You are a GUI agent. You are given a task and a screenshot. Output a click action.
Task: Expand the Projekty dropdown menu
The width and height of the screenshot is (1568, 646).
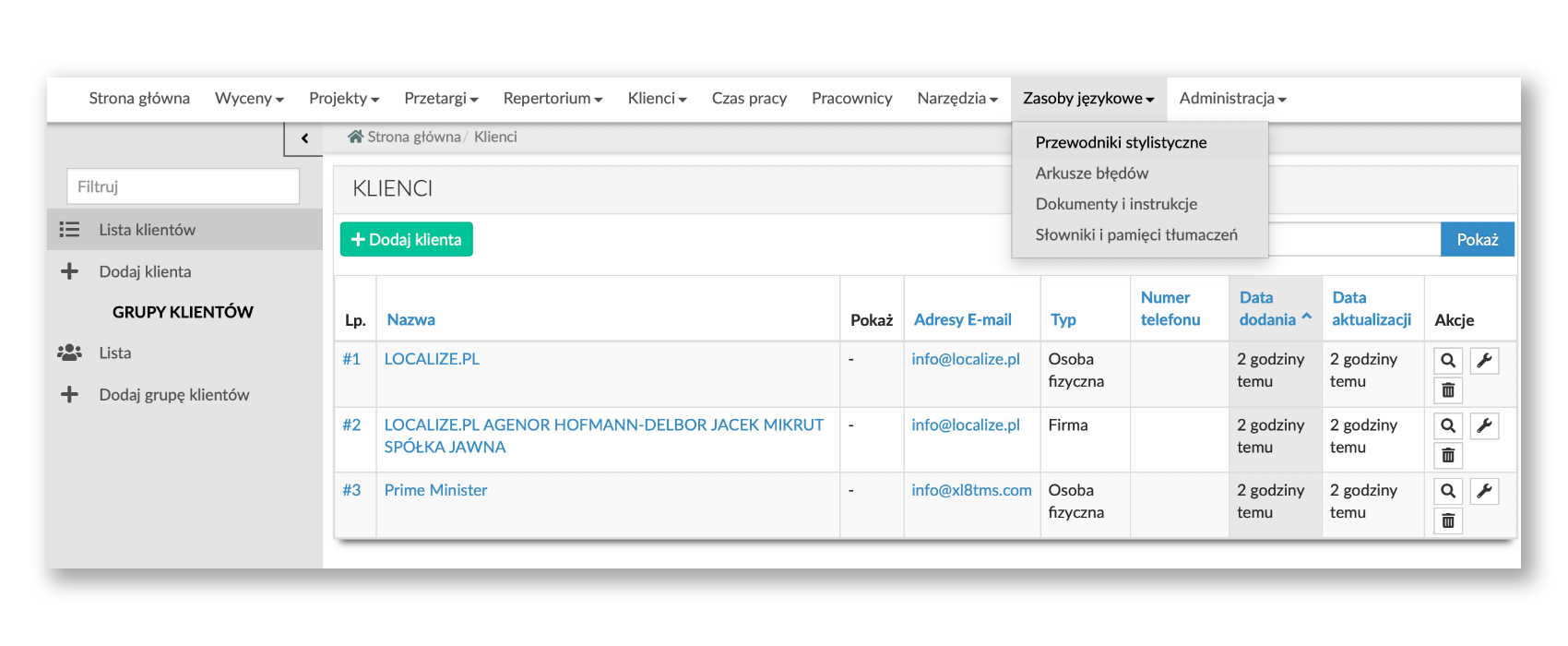pyautogui.click(x=344, y=99)
